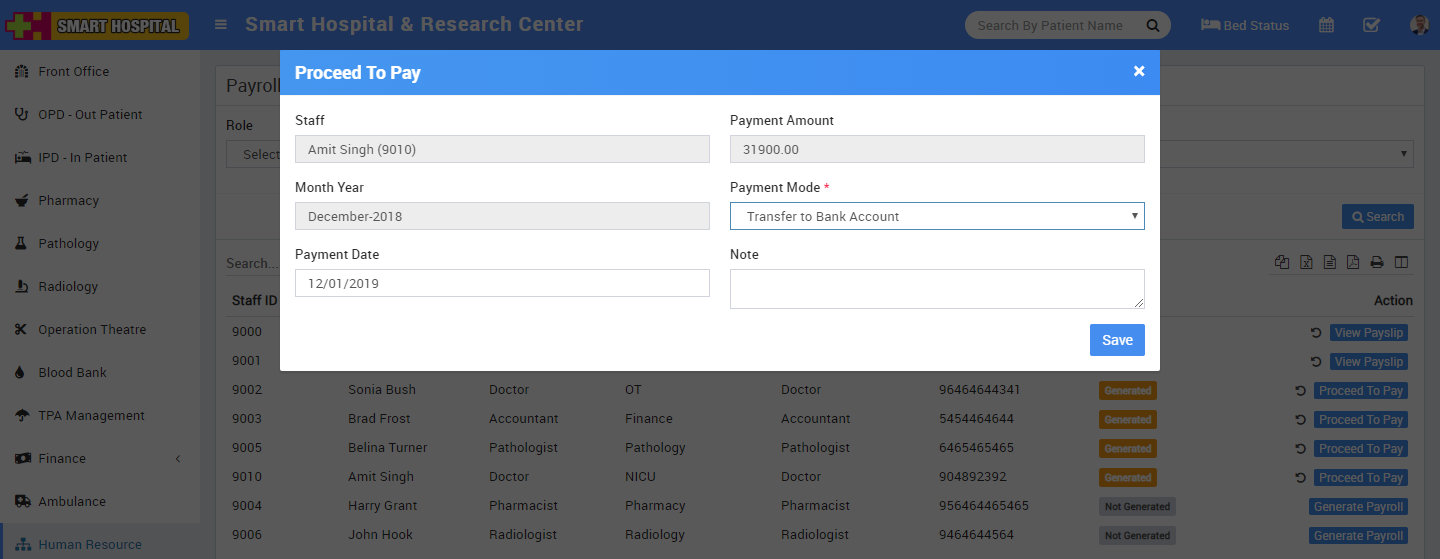Click the columns visibility icon above table

click(x=1401, y=263)
